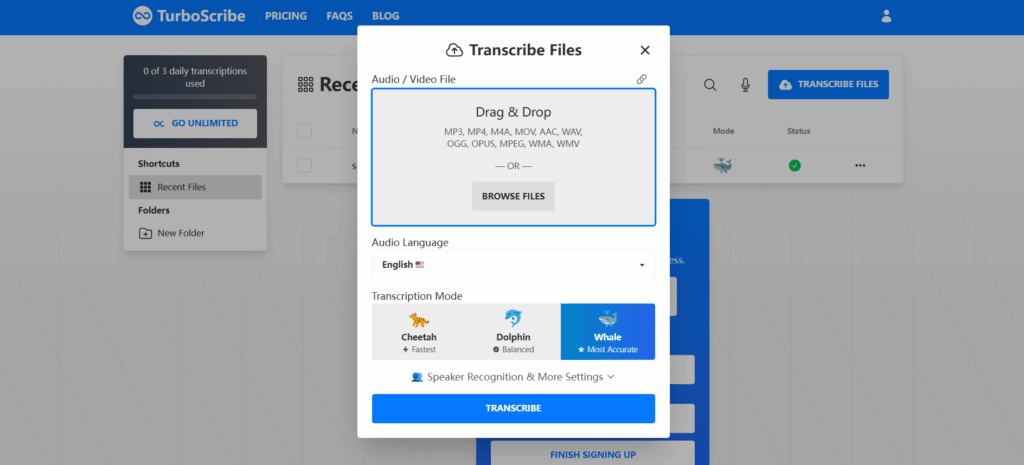This screenshot has height=465, width=1024.
Task: Open the three-dot file options menu
Action: (860, 166)
